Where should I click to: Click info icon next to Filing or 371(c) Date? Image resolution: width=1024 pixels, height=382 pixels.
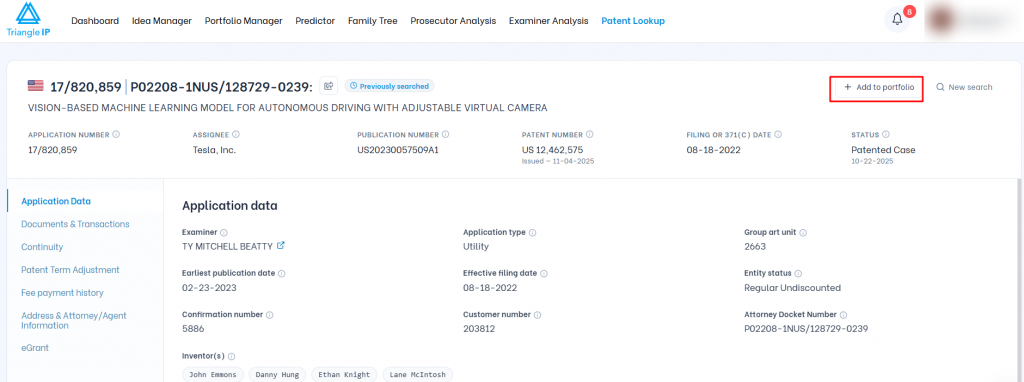tap(778, 135)
